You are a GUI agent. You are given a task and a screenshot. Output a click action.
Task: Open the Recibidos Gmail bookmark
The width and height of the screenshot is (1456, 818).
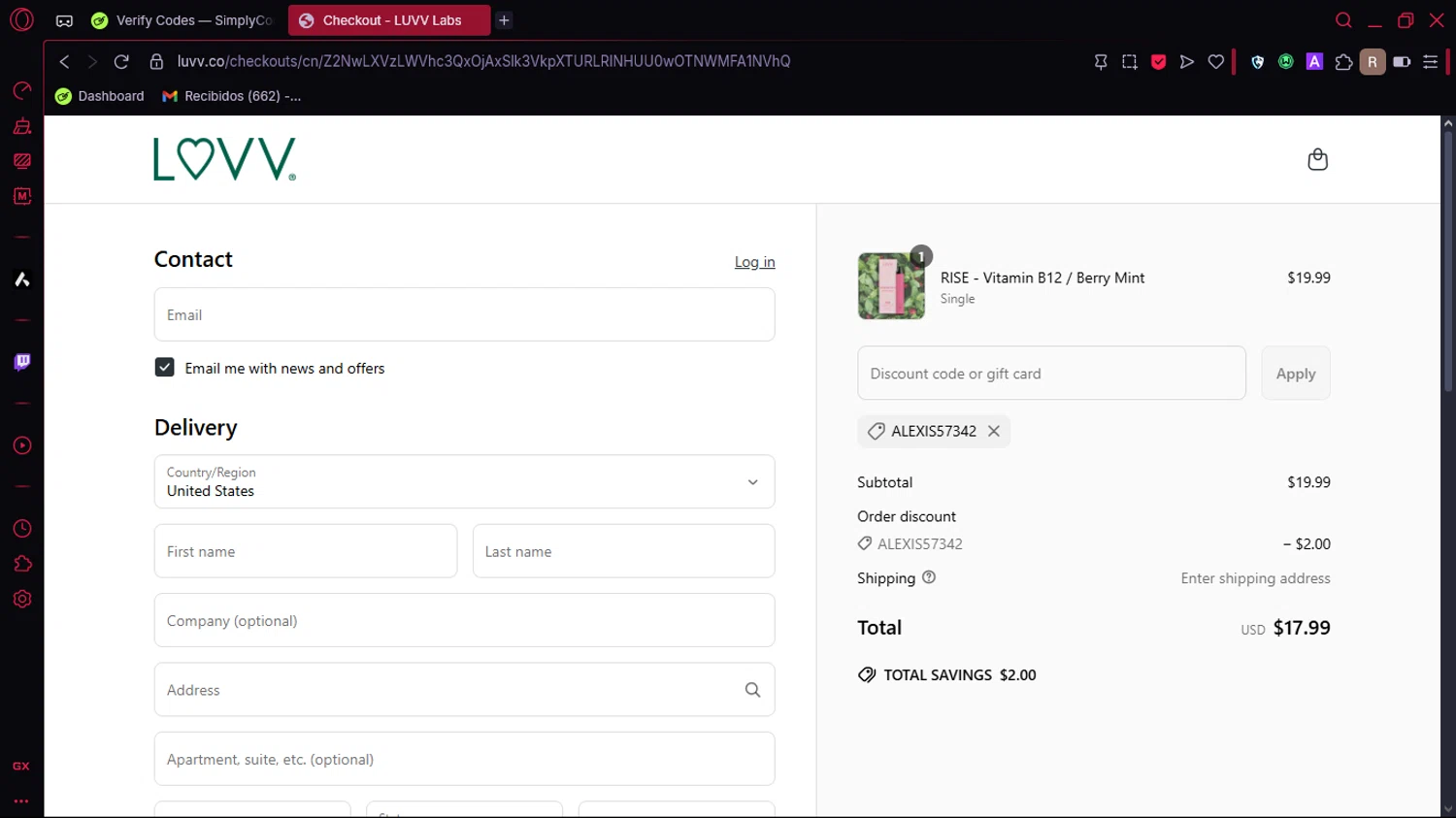point(232,96)
